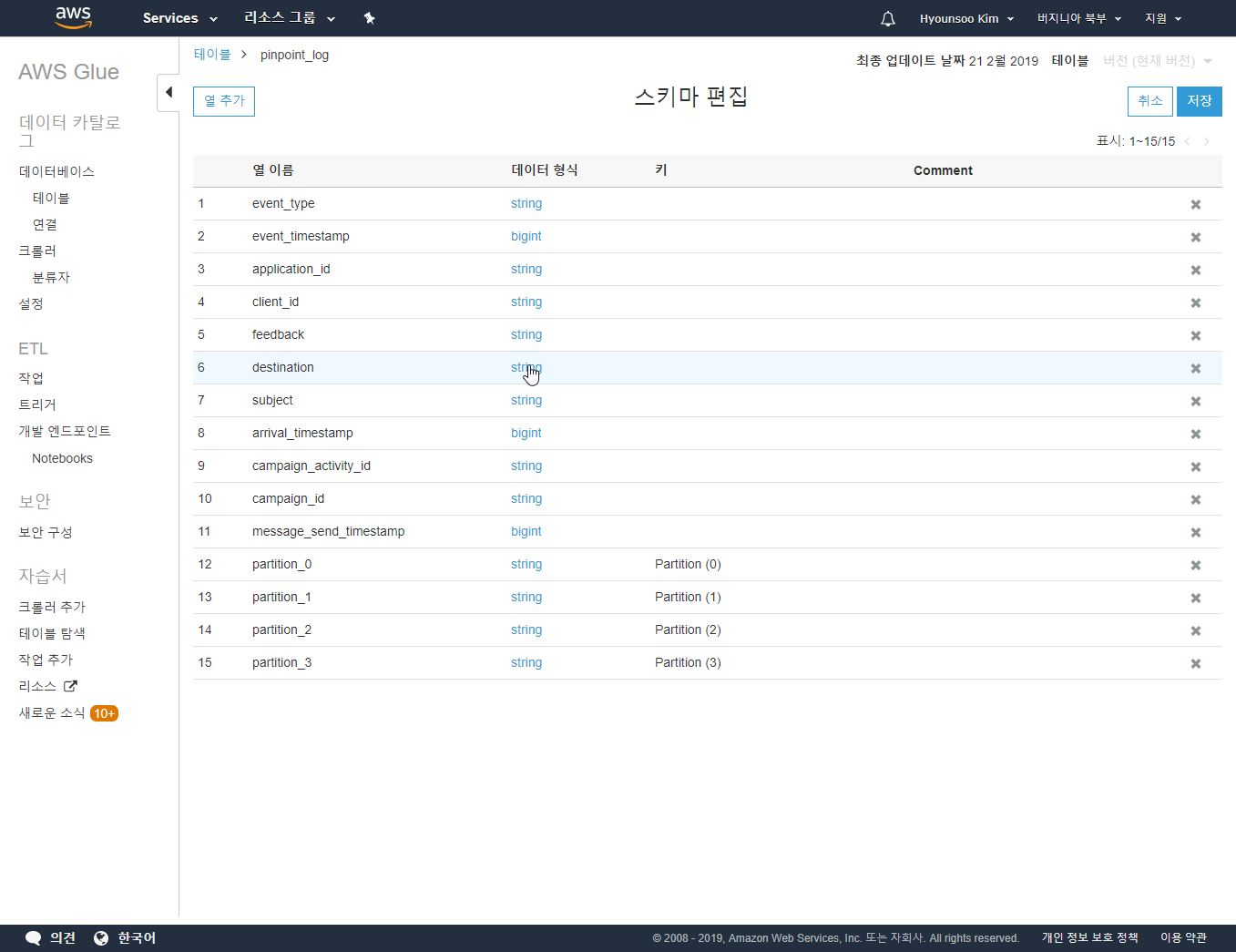
Task: Open the notifications bell
Action: click(888, 18)
